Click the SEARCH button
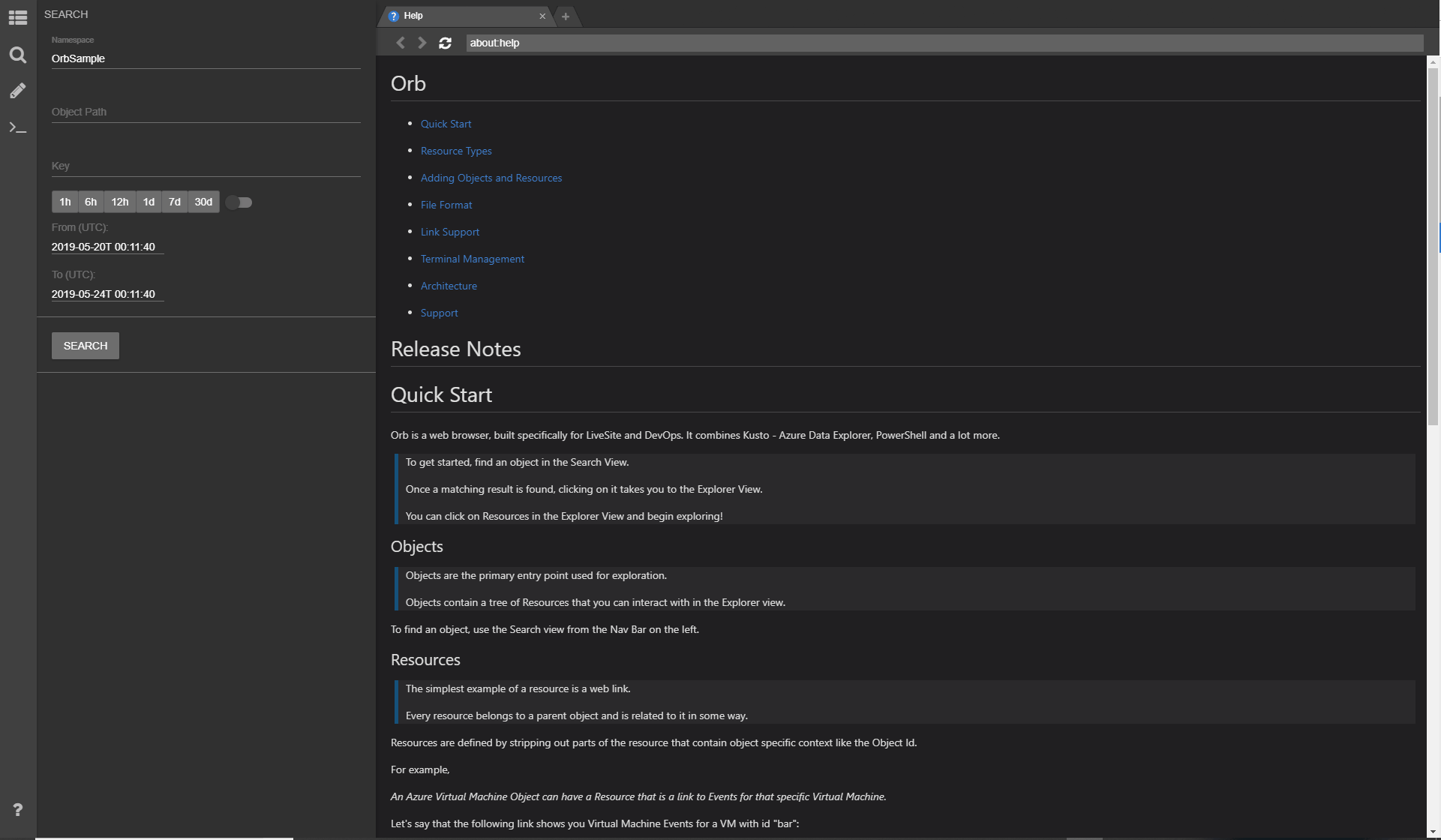 pyautogui.click(x=86, y=346)
